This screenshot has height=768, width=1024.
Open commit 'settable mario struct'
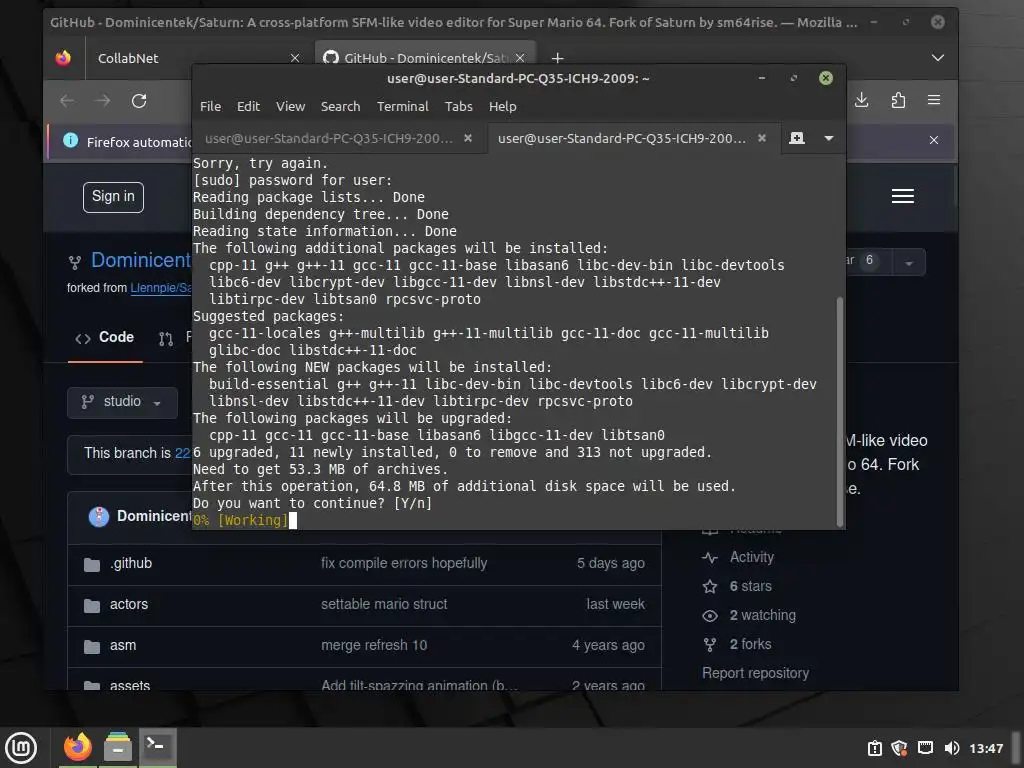click(384, 604)
